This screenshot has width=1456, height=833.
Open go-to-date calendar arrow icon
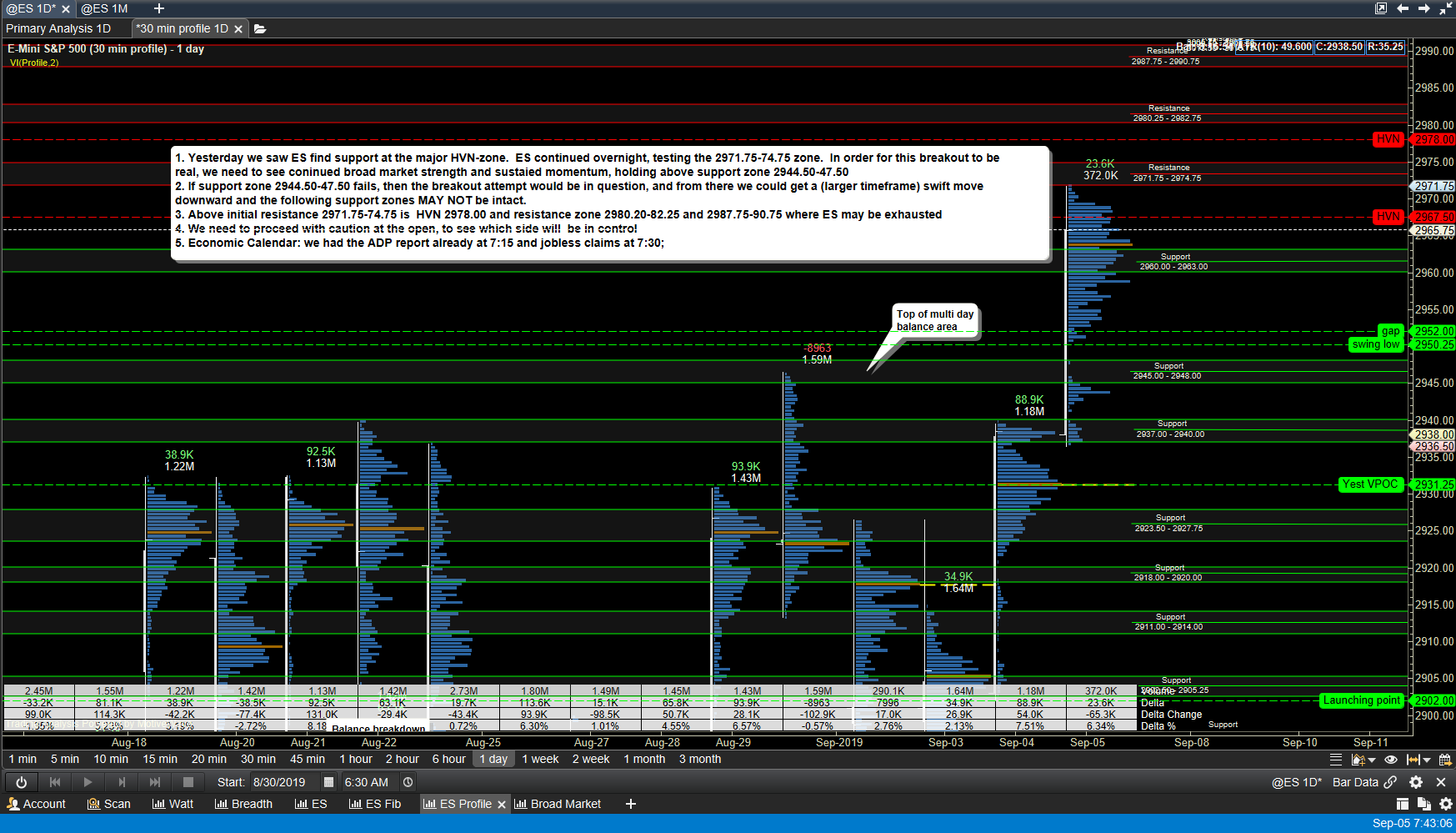coord(1444,760)
